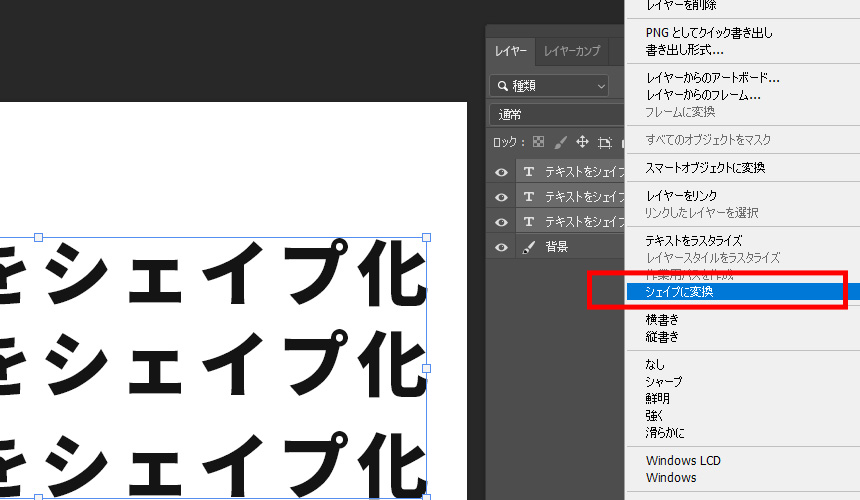Viewport: 860px width, 500px height.
Task: Hide the 背景 layer with its eye icon
Action: 502,246
